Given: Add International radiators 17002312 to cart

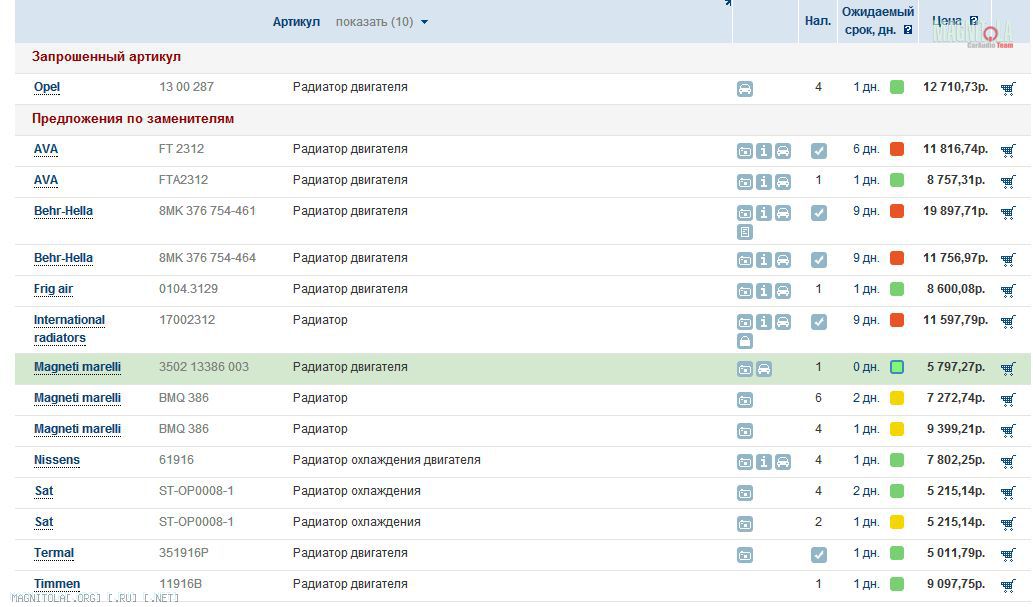Looking at the screenshot, I should [x=1008, y=321].
